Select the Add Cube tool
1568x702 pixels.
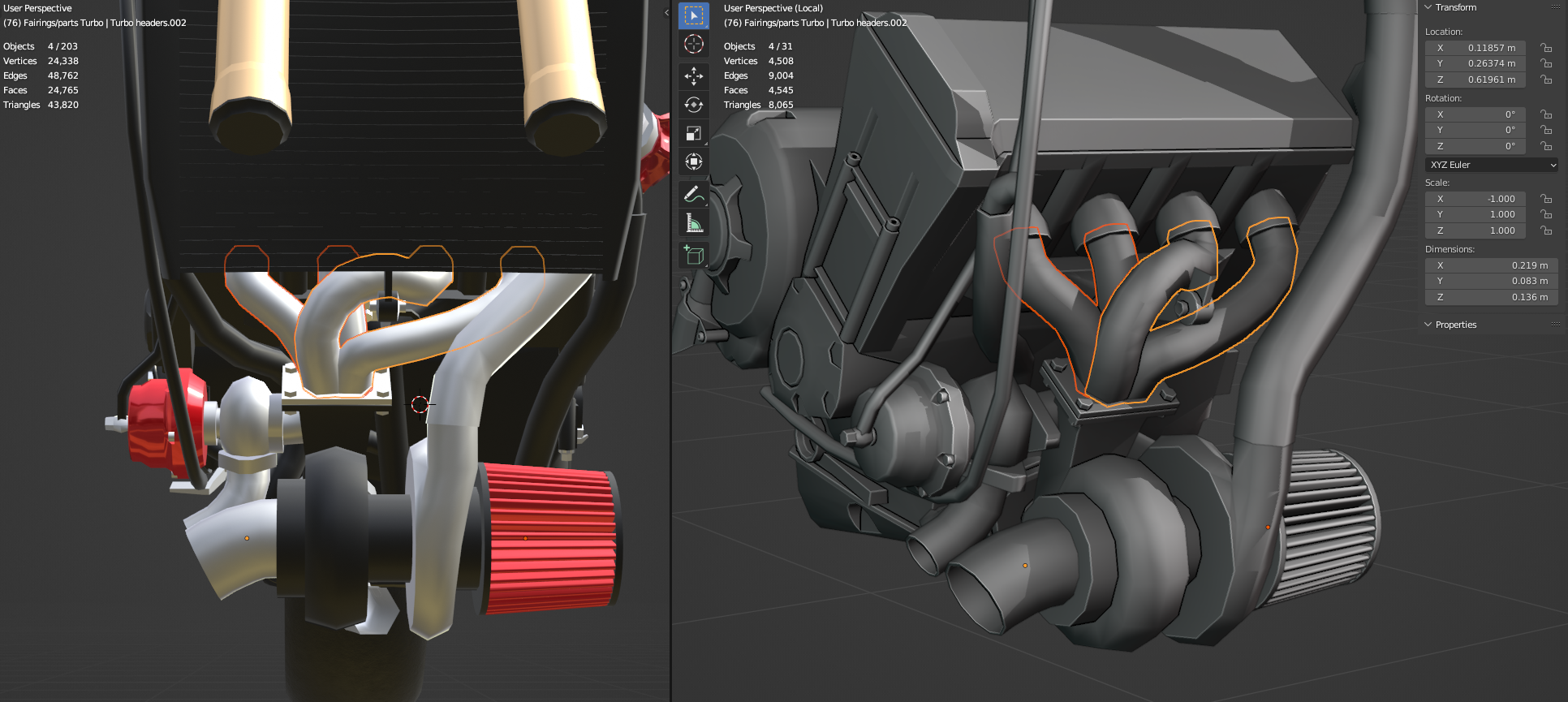[x=693, y=255]
